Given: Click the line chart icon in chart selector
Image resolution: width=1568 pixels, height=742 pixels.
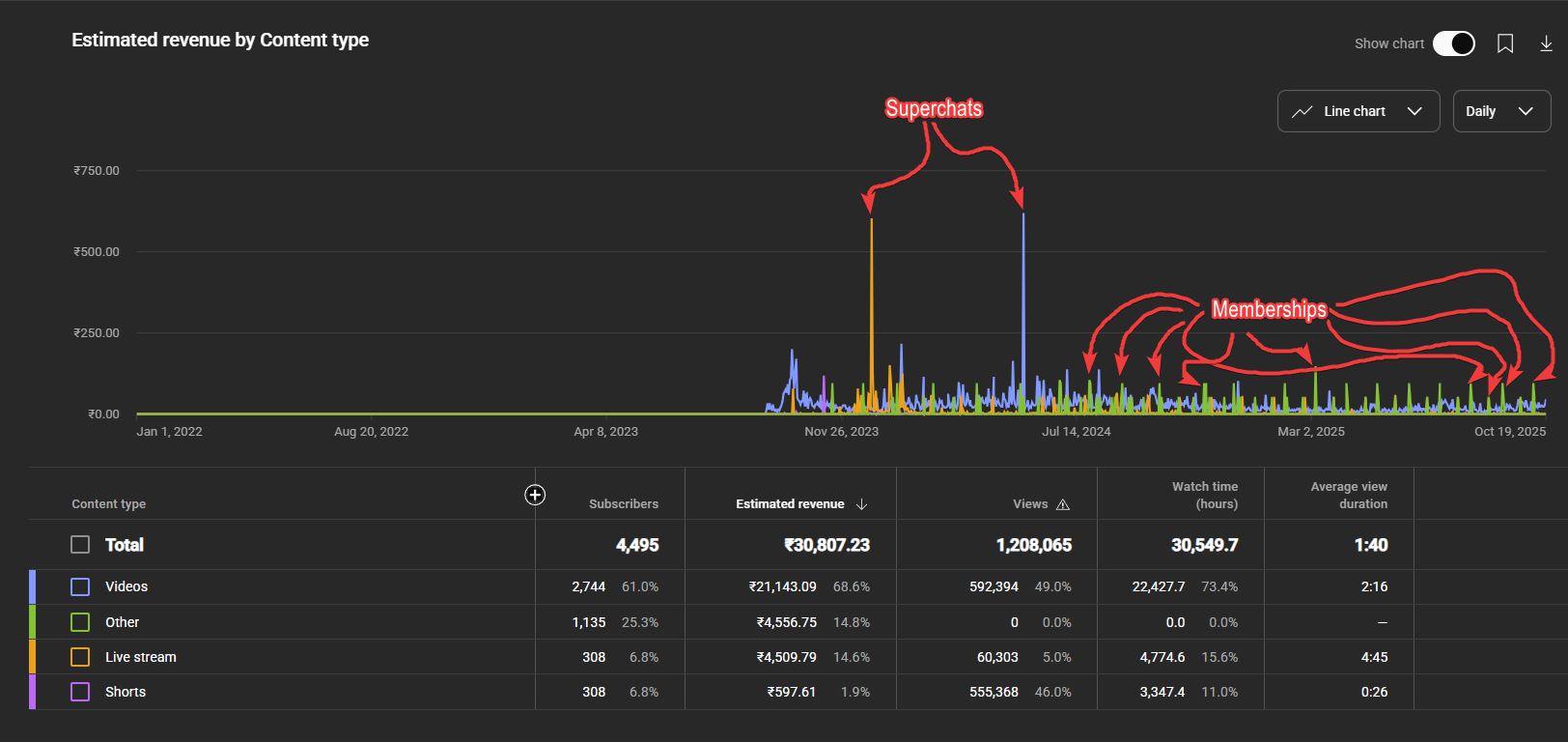Looking at the screenshot, I should [1302, 111].
